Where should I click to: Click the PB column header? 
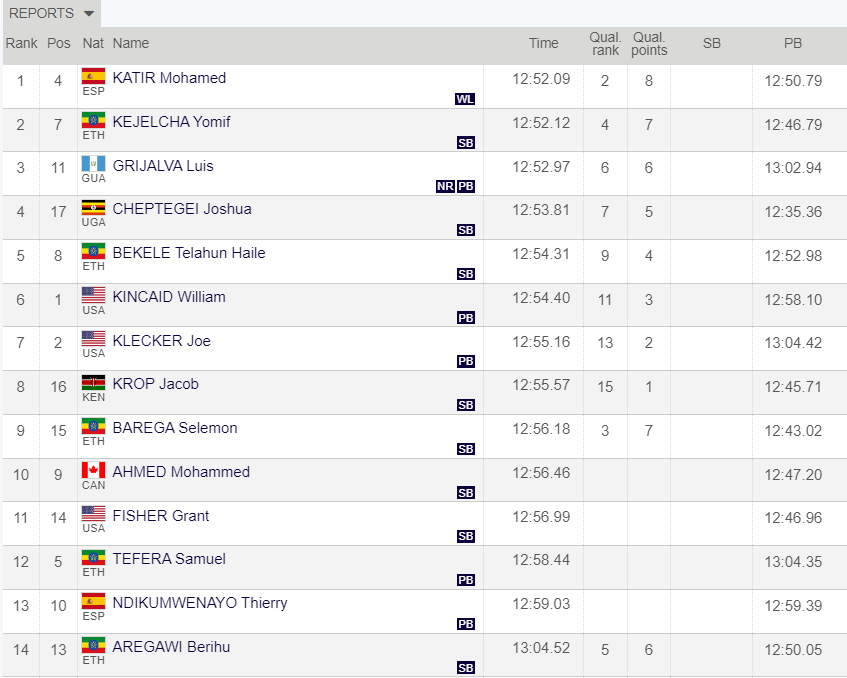pos(793,43)
